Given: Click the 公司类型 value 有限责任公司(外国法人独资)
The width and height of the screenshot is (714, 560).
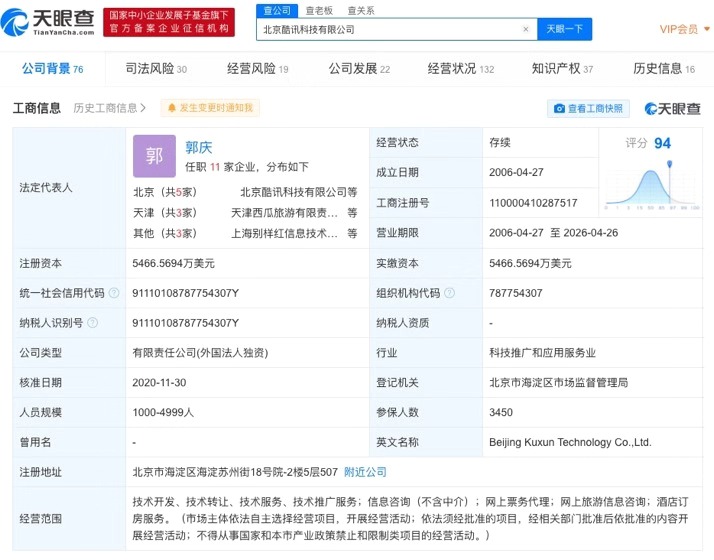Looking at the screenshot, I should 200,353.
